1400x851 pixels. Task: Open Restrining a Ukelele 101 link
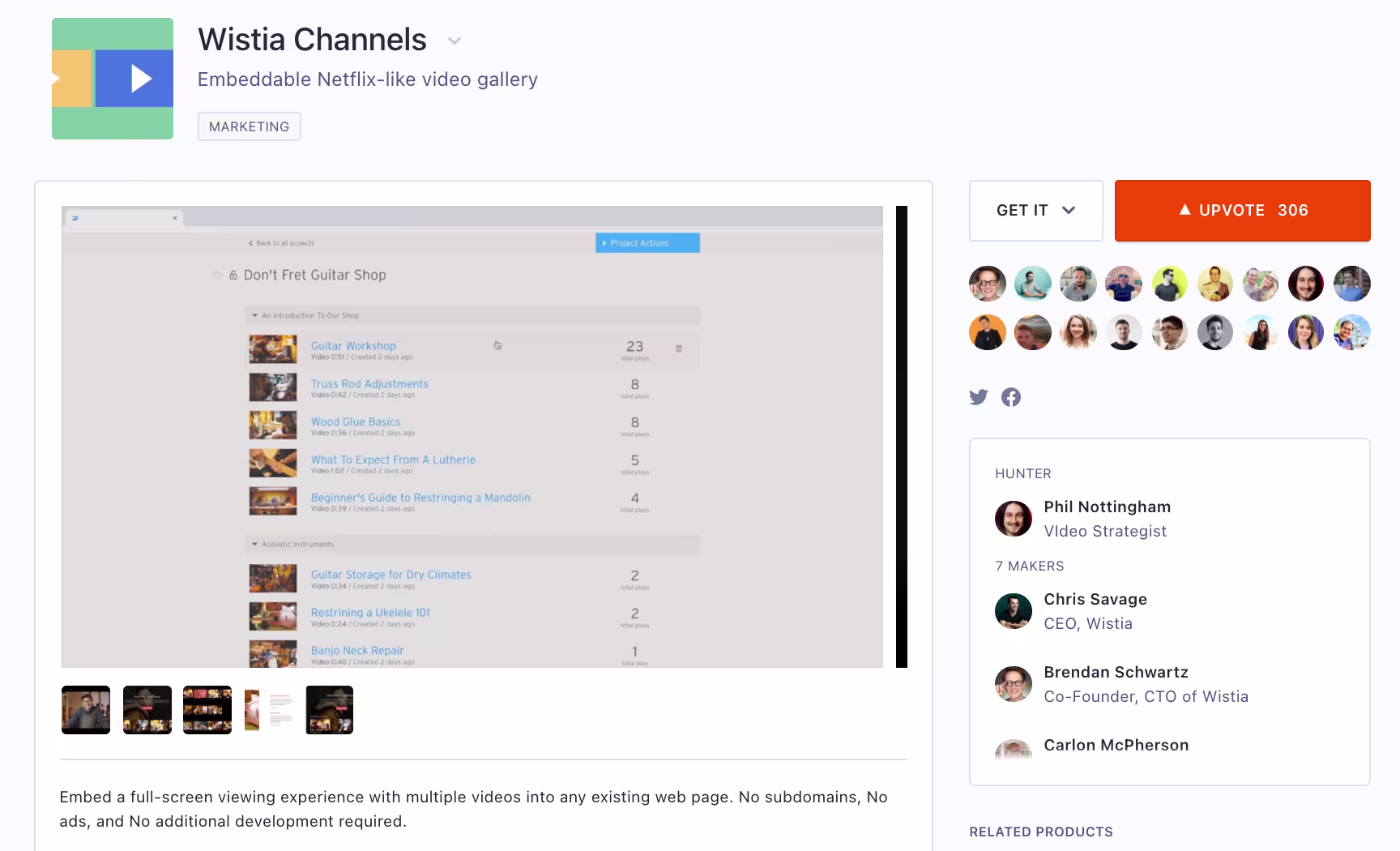point(370,613)
